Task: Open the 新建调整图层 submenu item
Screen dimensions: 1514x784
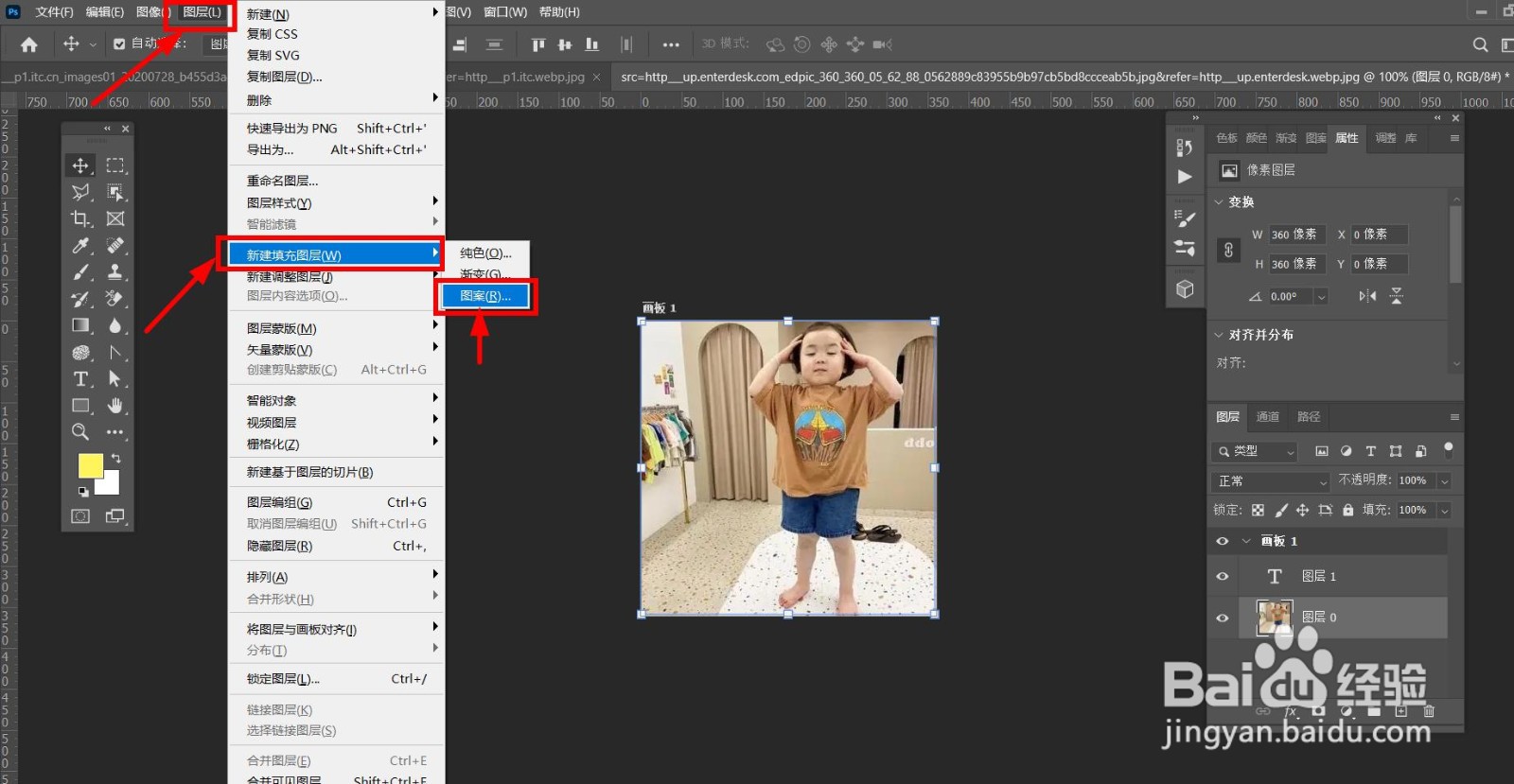Action: [x=336, y=276]
